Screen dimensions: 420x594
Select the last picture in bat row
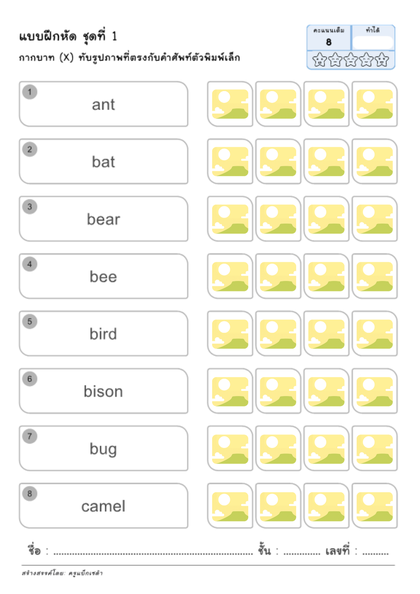[375, 161]
